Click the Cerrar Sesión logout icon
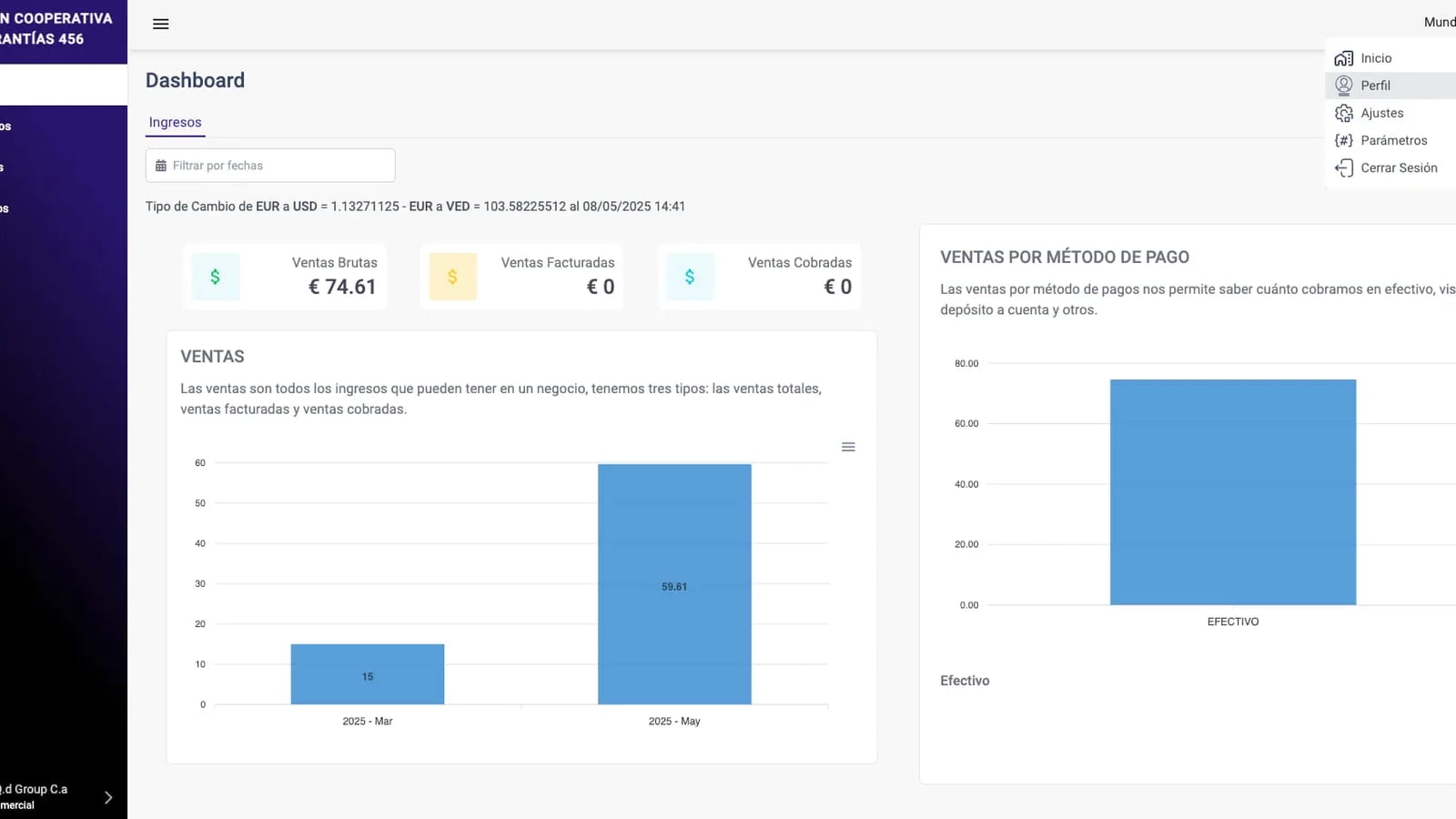This screenshot has width=1456, height=819. (x=1344, y=167)
